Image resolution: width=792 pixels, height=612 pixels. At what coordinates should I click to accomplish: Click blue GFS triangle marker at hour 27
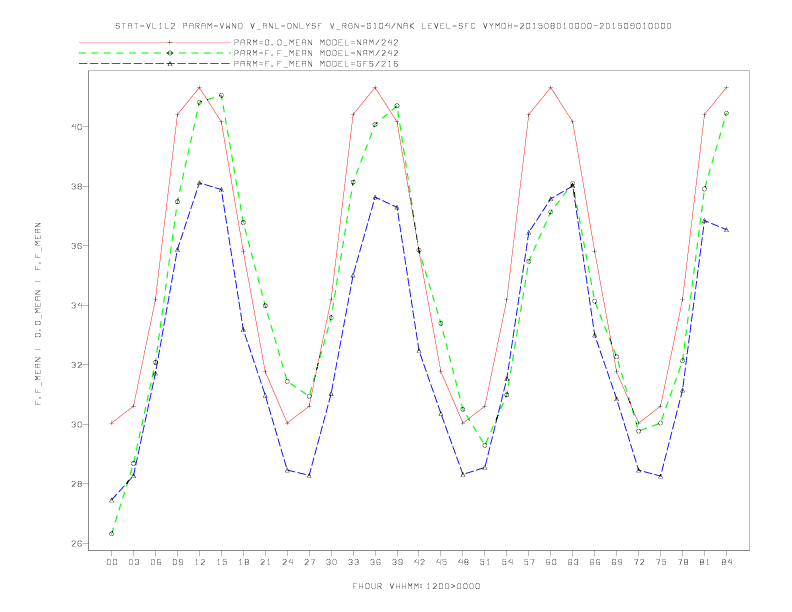click(x=309, y=476)
